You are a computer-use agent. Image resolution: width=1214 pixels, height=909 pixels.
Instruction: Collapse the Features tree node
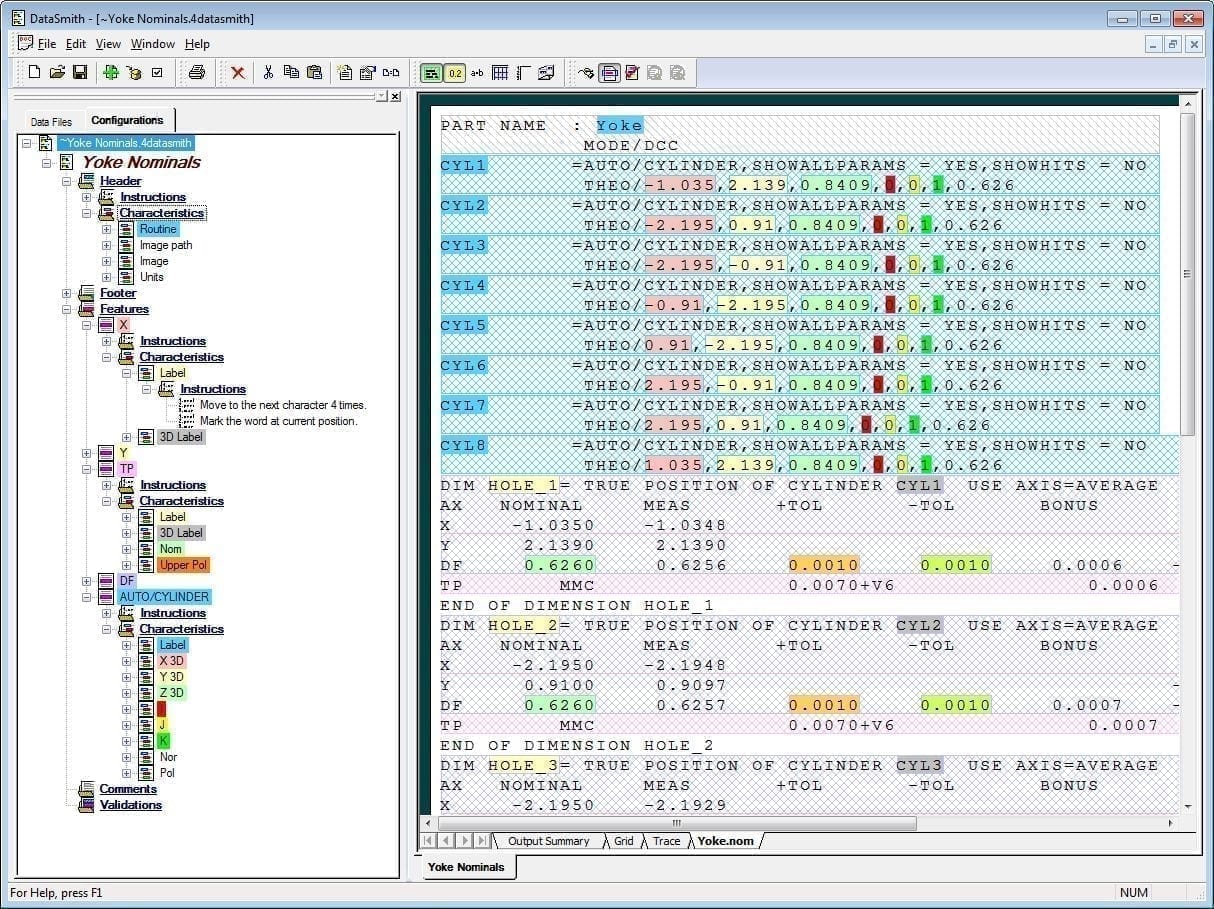coord(67,309)
